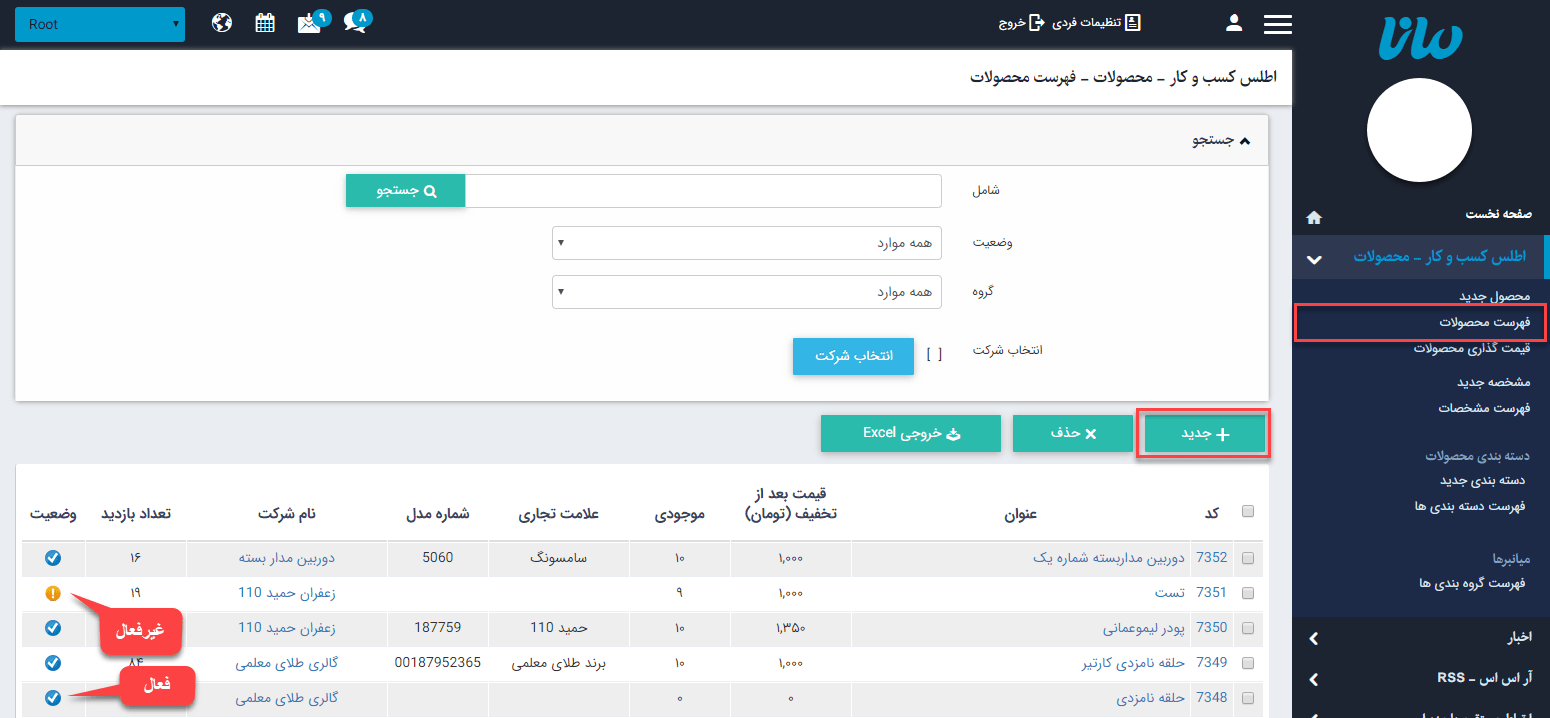
Task: Open the globe language icon in top bar
Action: [221, 21]
